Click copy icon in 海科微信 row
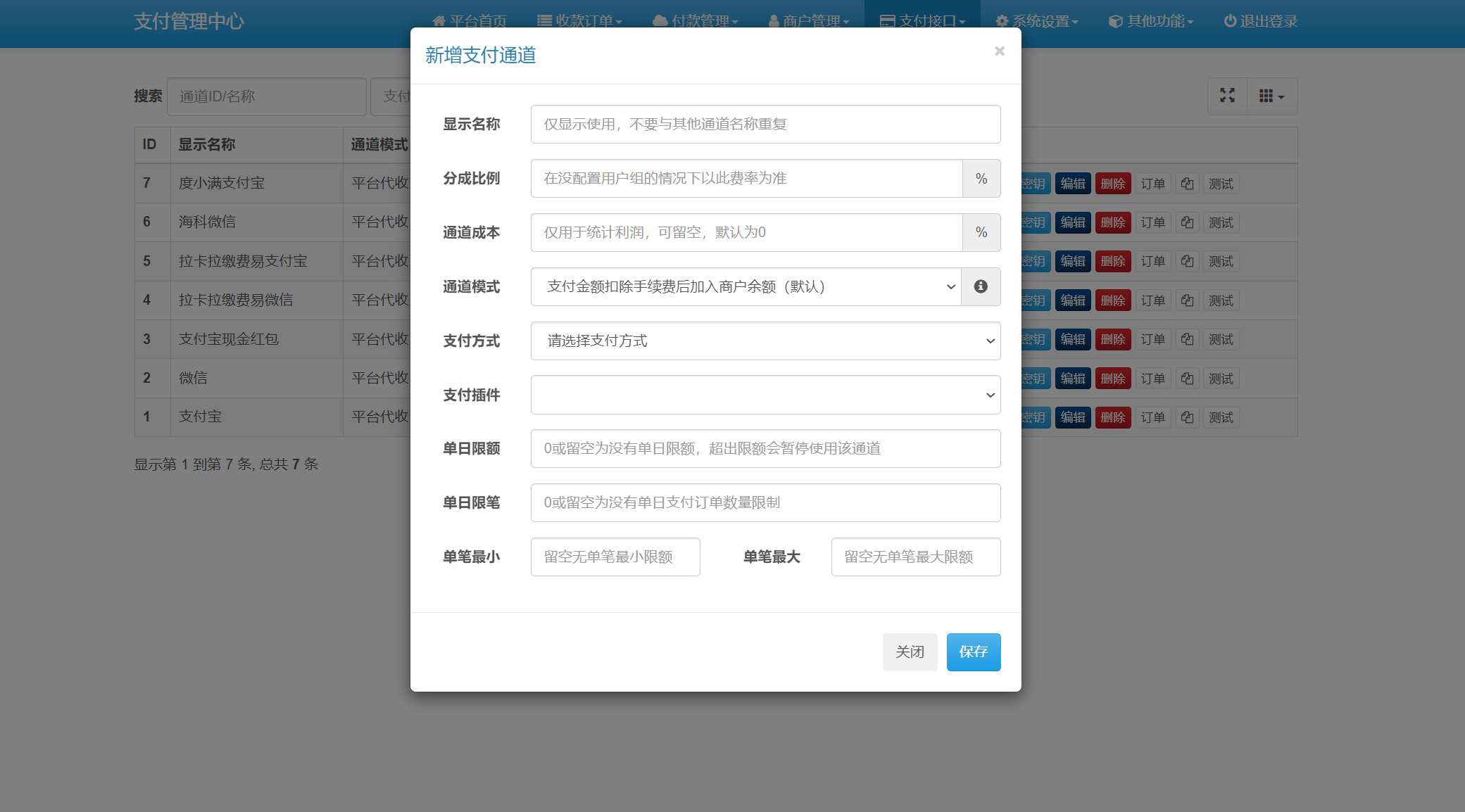Screen dimensions: 1465x812 click(x=1187, y=222)
